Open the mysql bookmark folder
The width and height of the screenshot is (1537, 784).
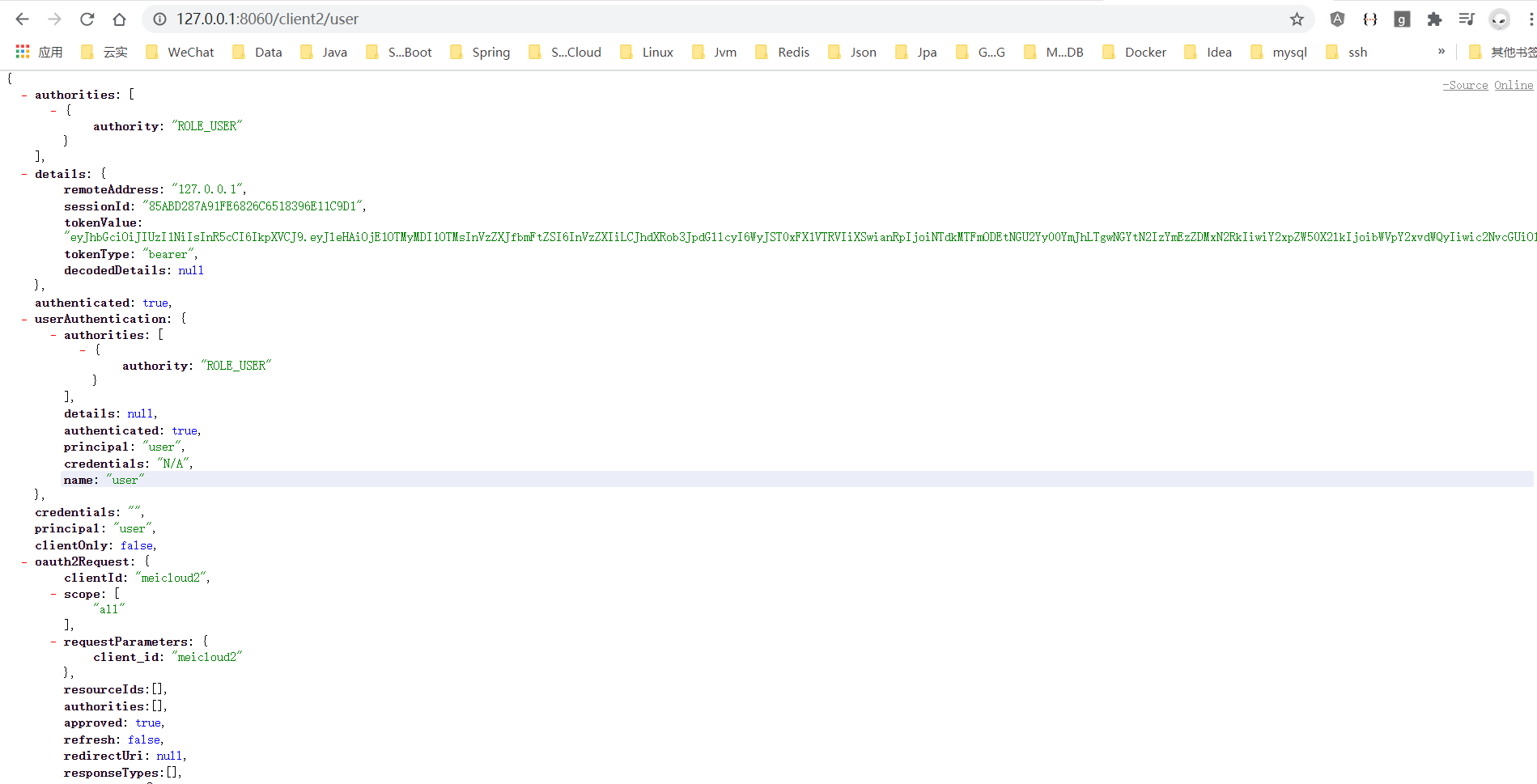[x=1279, y=52]
